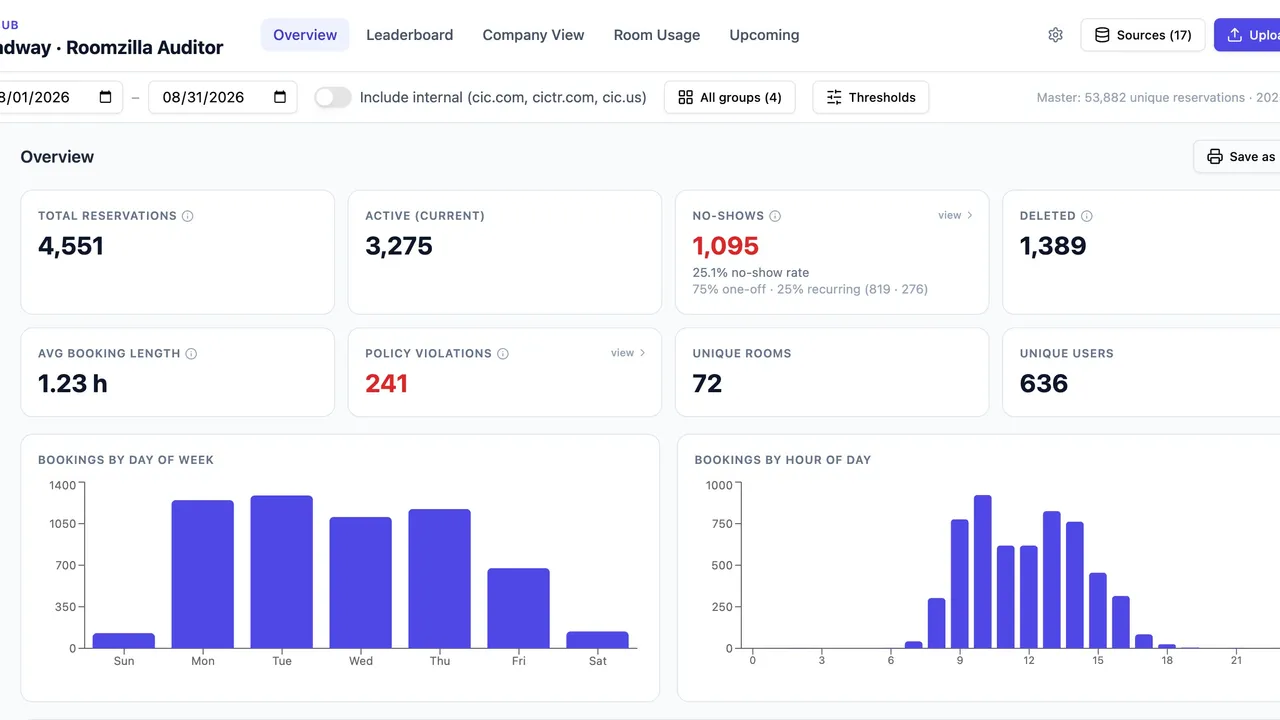Click the Sat bar in day-of-week chart
Image resolution: width=1280 pixels, height=720 pixels.
click(x=597, y=640)
